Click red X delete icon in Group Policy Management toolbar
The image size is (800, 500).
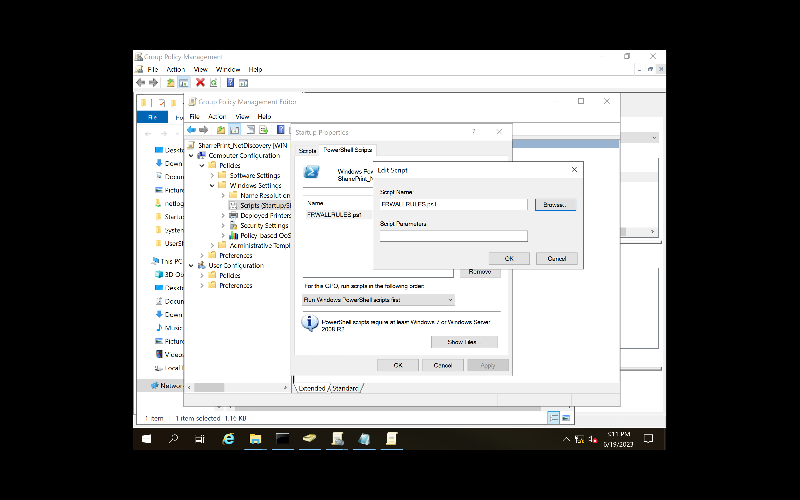(200, 83)
